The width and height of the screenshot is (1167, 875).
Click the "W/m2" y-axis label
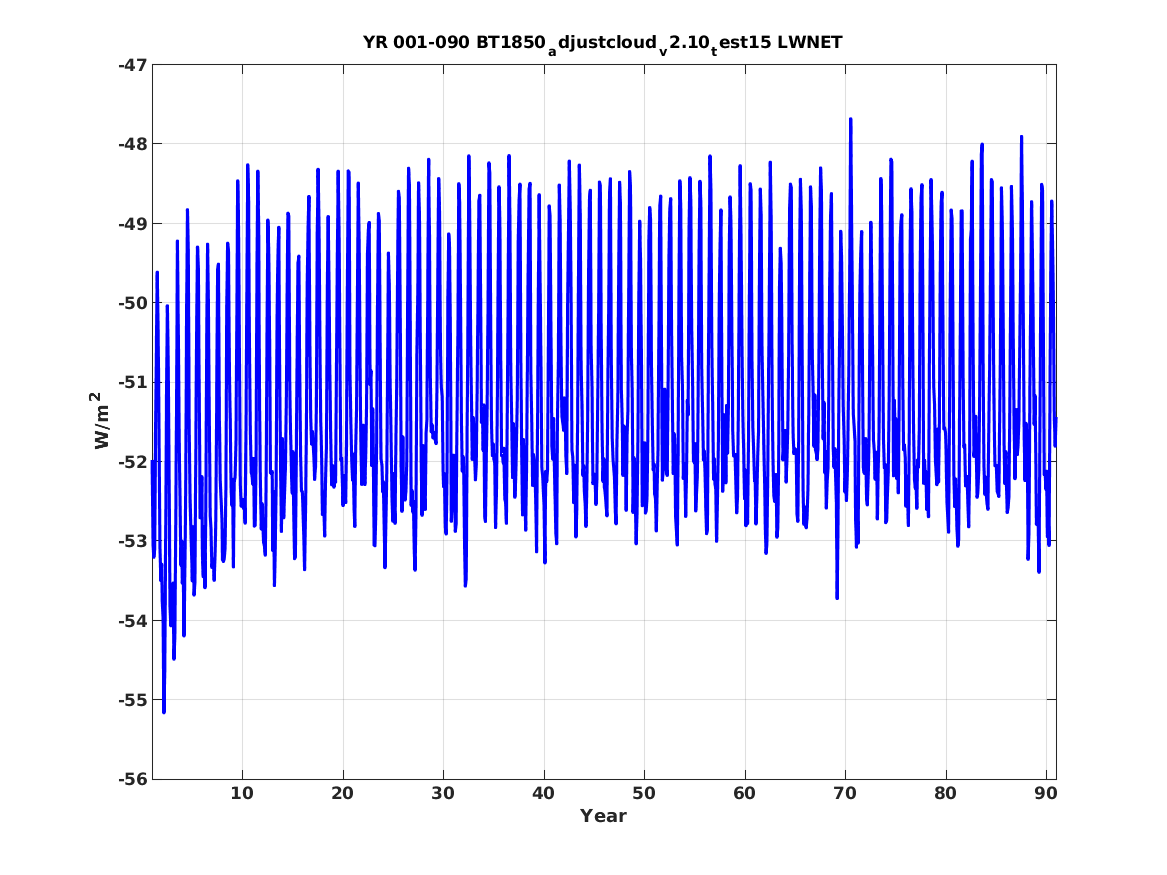100,420
